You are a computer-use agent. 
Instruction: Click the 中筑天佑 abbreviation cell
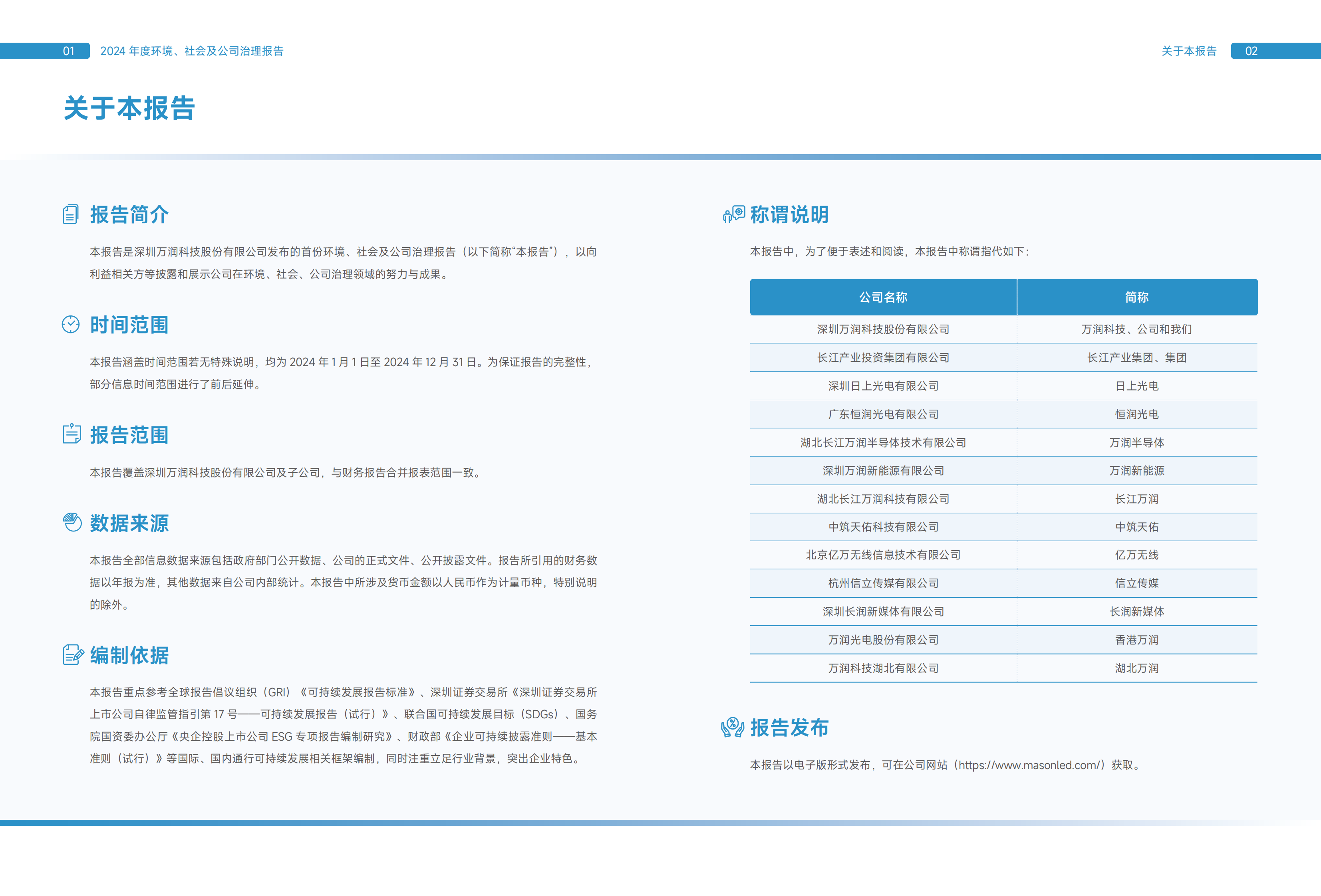pos(1137,527)
